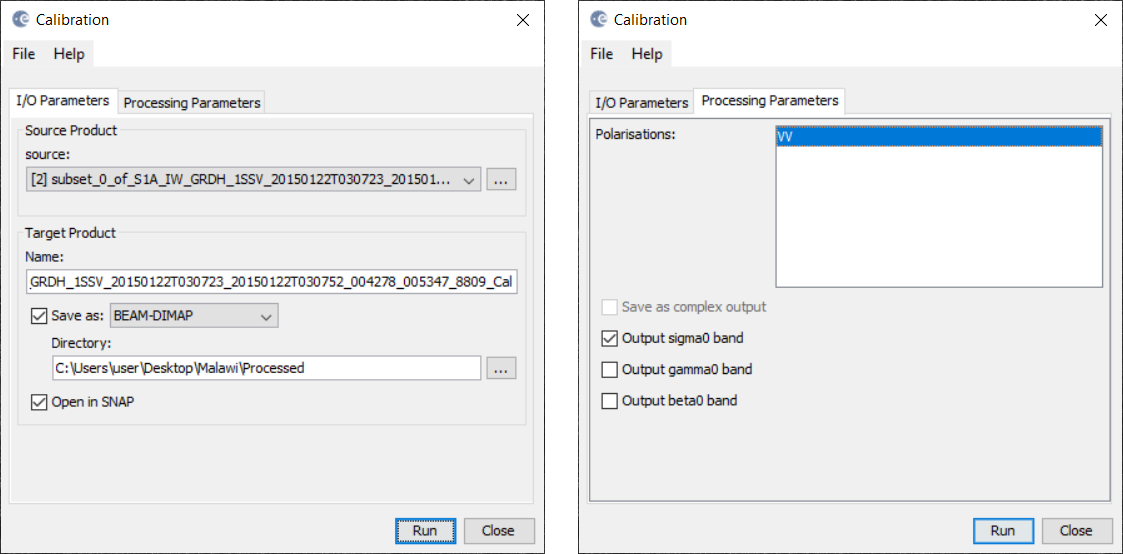
Task: Open Help menu in right Calibration window
Action: [649, 54]
